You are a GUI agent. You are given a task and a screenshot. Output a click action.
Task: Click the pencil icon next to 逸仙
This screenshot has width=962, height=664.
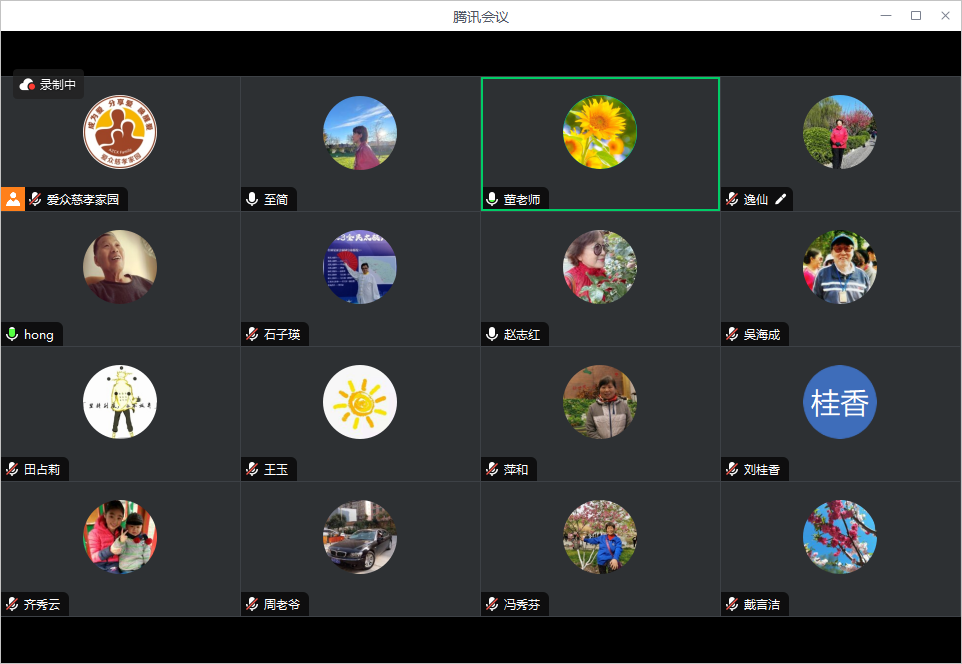click(781, 199)
